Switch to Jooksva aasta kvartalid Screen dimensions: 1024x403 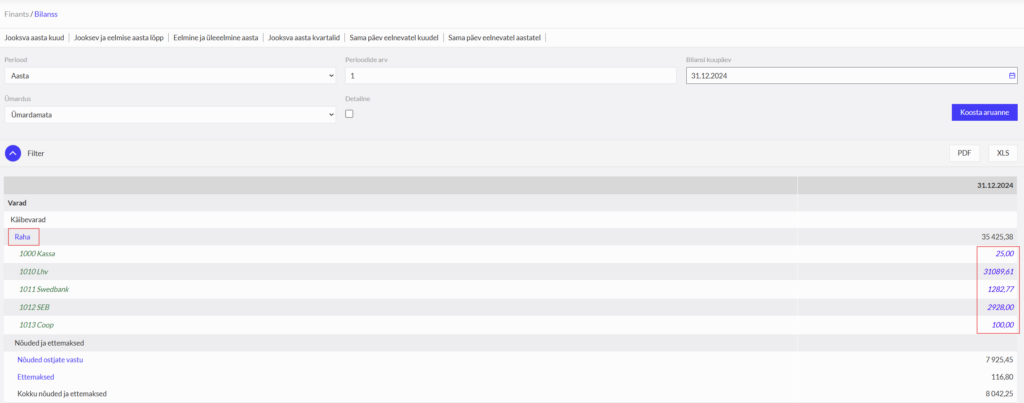click(303, 38)
